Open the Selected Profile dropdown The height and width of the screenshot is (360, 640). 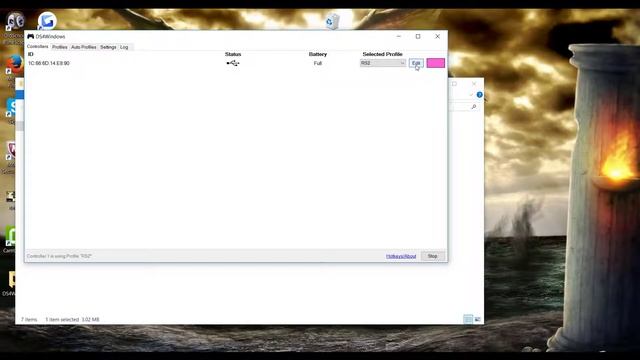pos(383,63)
